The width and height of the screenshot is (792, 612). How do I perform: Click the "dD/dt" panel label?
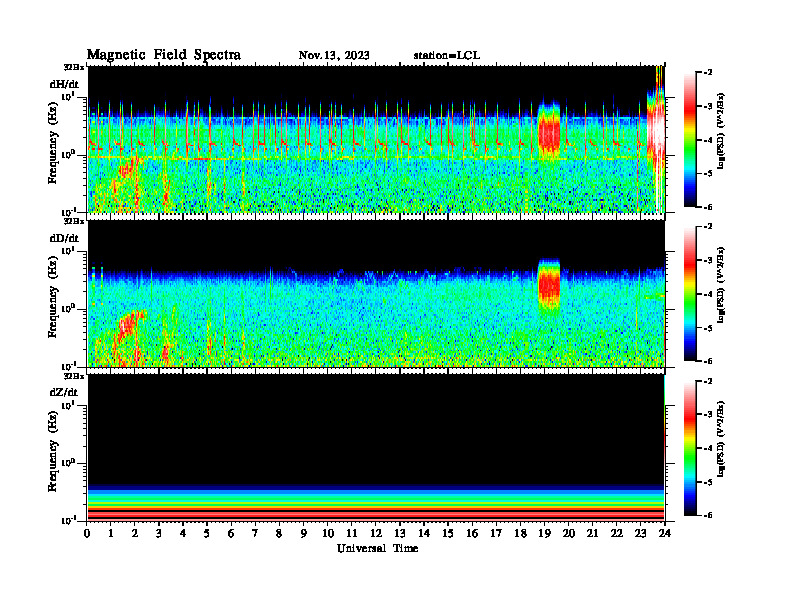(64, 238)
